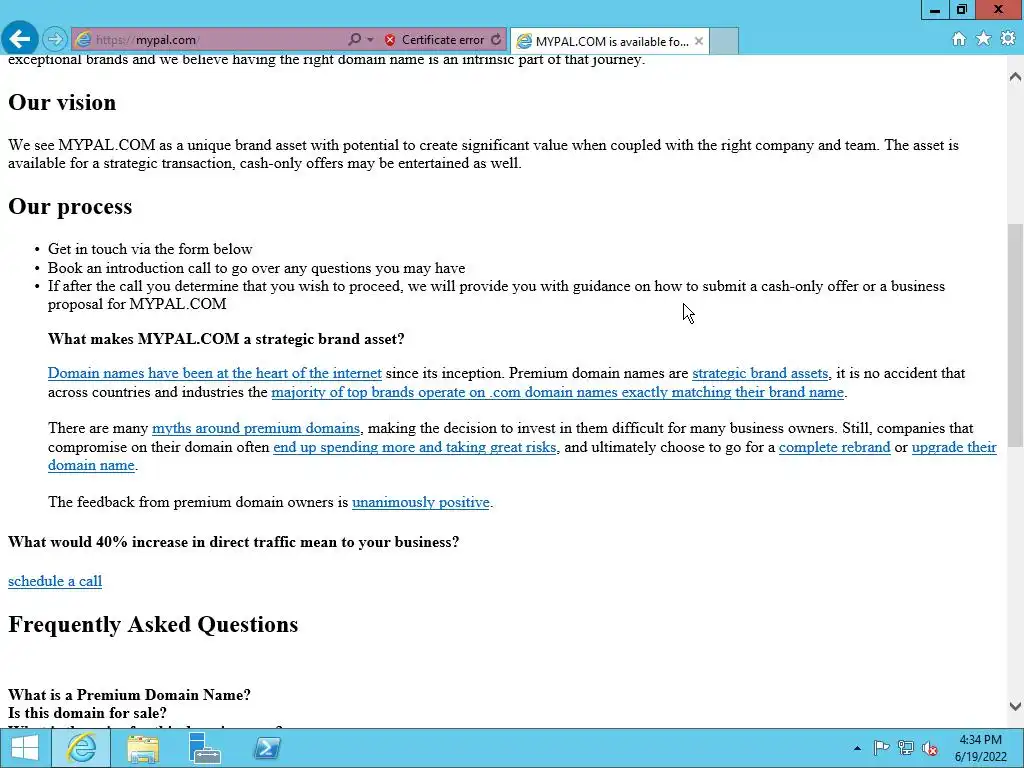
Task: Click Internet Explorer taskbar icon
Action: [81, 748]
